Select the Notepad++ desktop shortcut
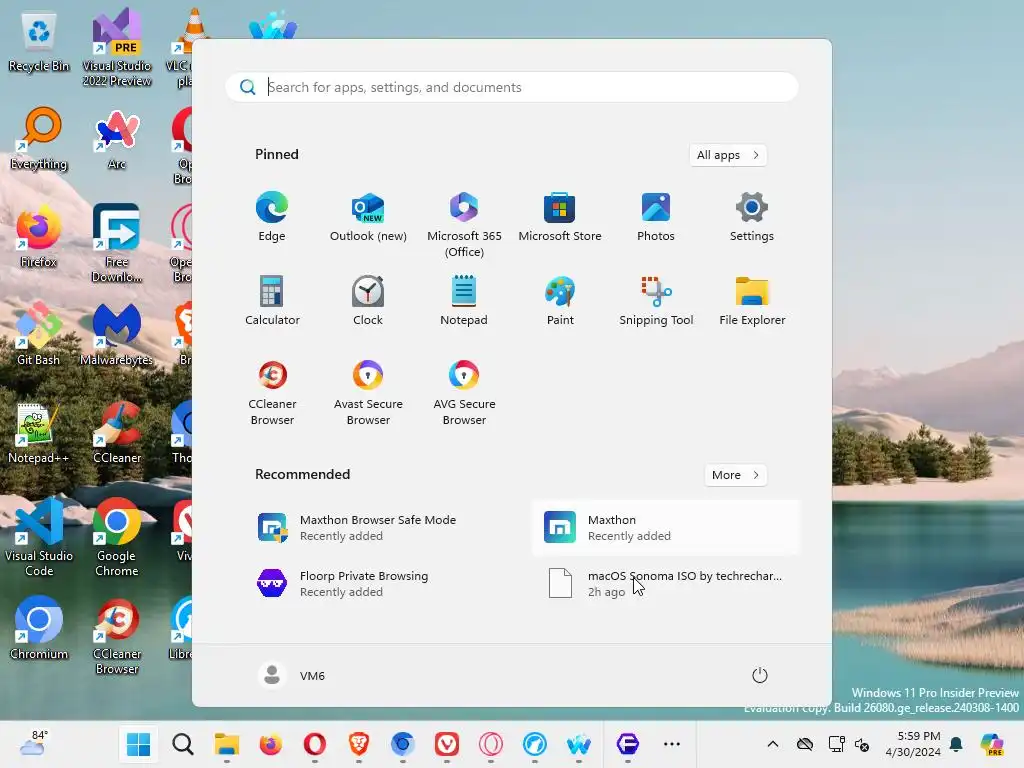Viewport: 1024px width, 768px height. 39,433
